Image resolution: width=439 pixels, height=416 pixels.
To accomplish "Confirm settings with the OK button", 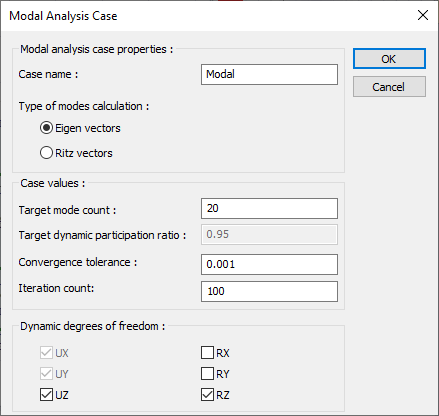I will [x=389, y=59].
